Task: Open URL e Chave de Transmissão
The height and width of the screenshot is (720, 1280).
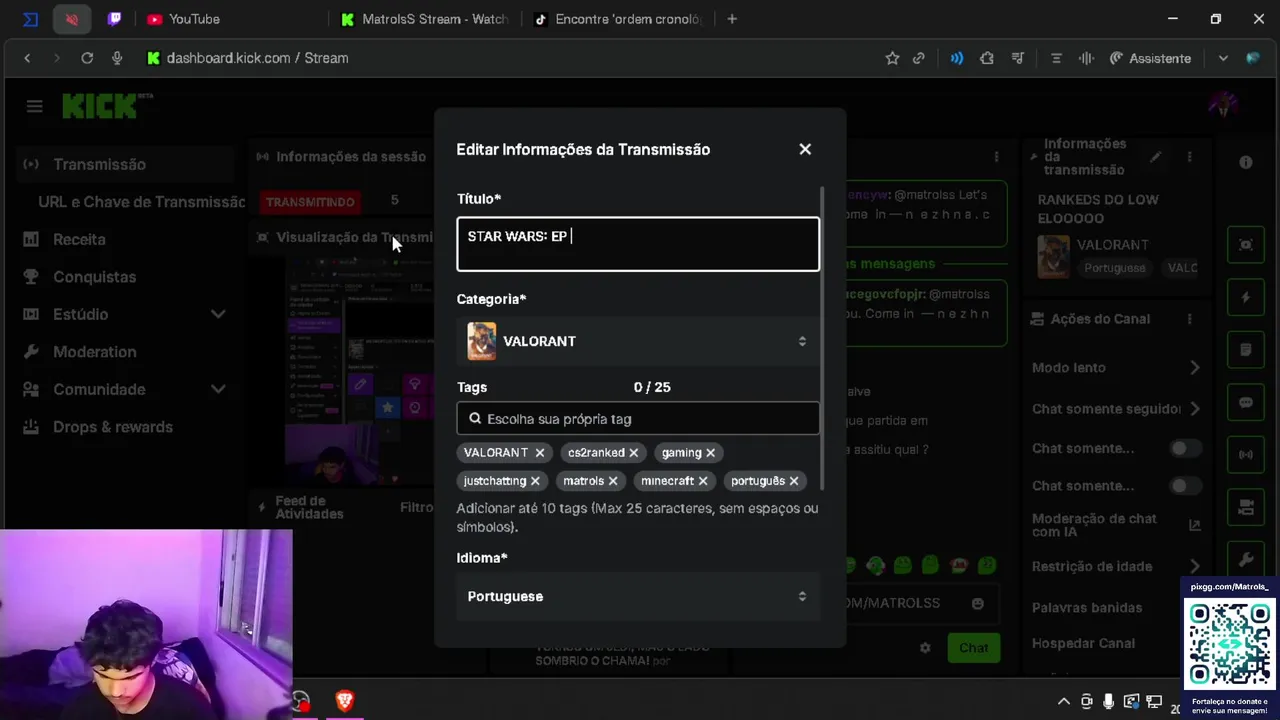Action: (141, 201)
